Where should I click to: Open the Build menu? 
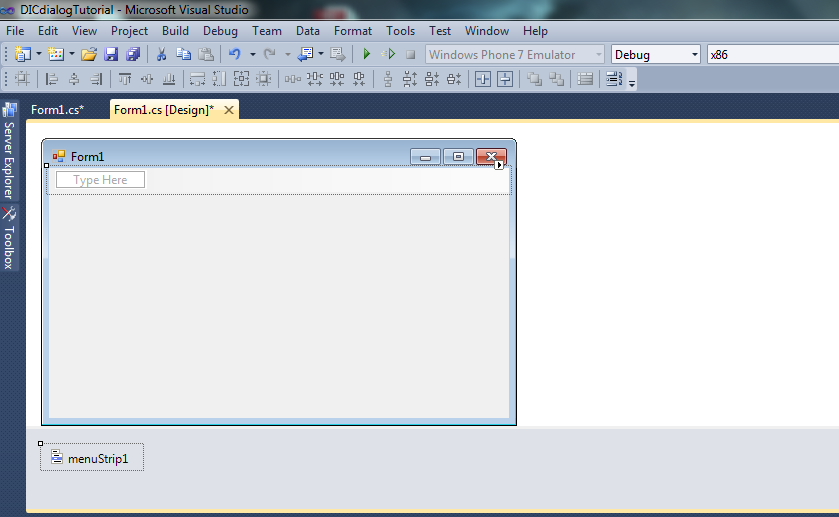point(176,31)
